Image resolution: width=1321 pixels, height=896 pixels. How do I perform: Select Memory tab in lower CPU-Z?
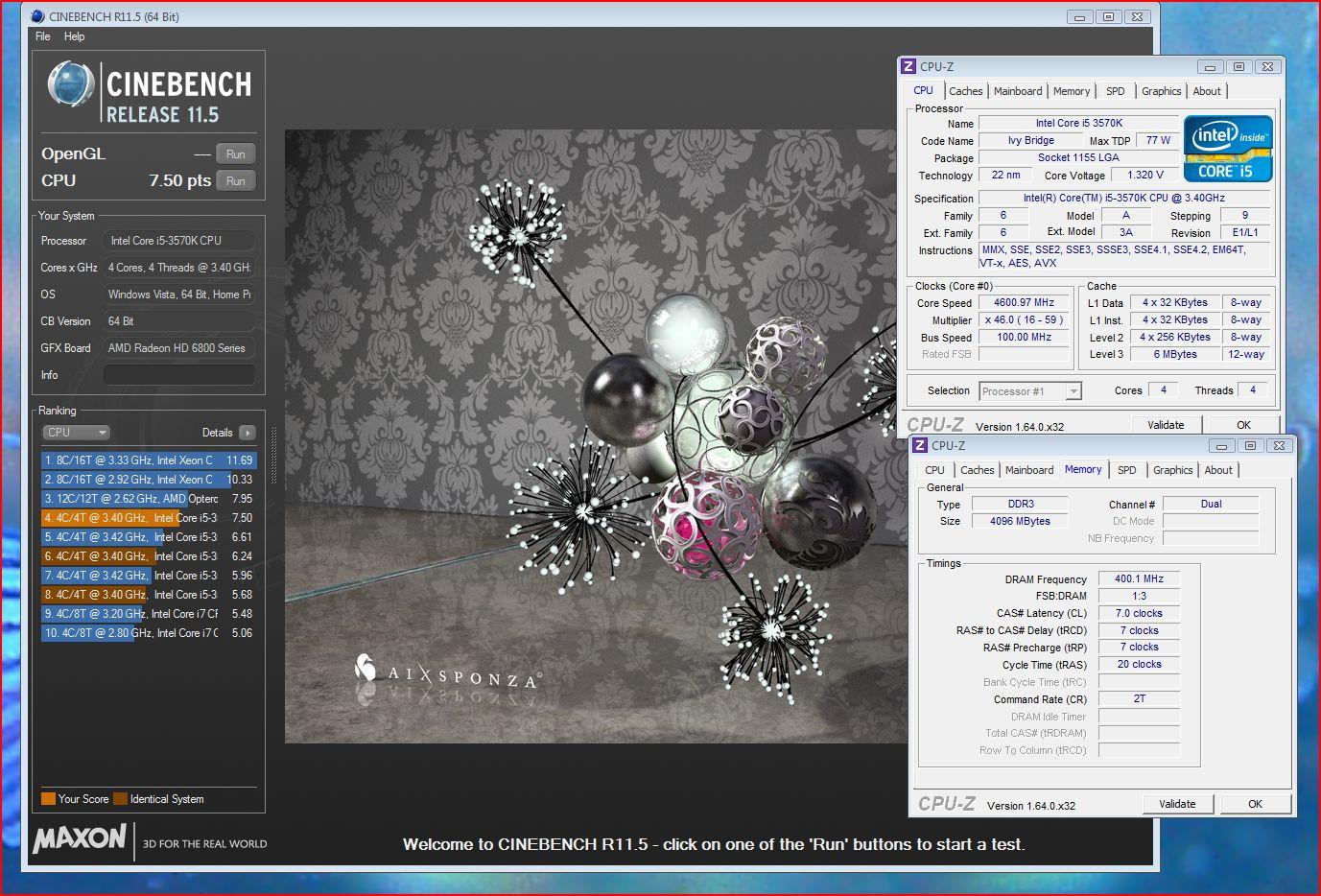(1083, 469)
